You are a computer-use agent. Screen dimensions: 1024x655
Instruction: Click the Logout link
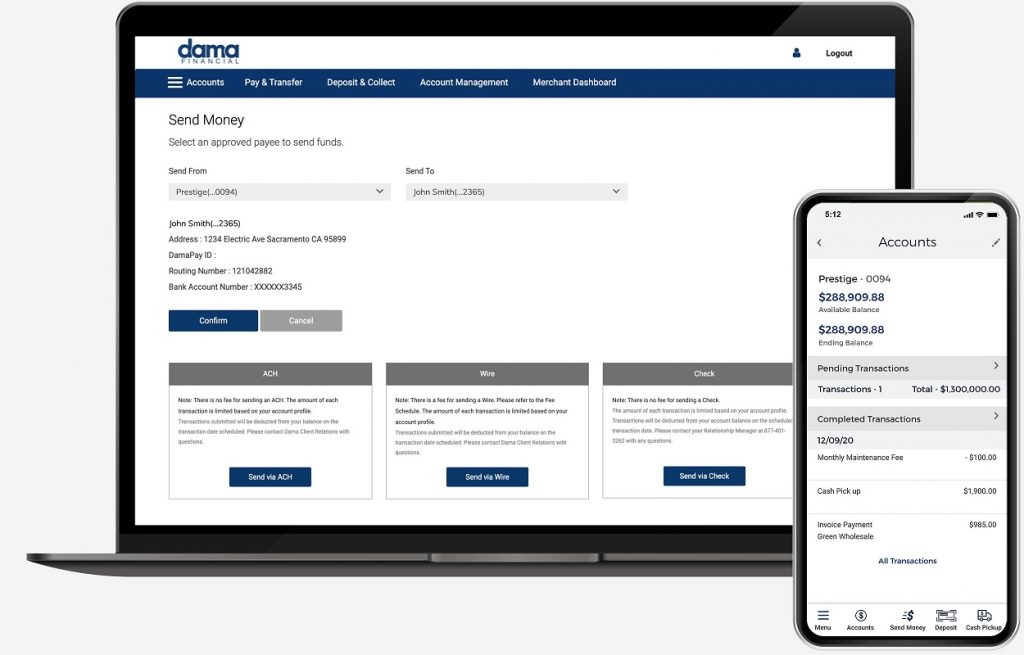839,54
